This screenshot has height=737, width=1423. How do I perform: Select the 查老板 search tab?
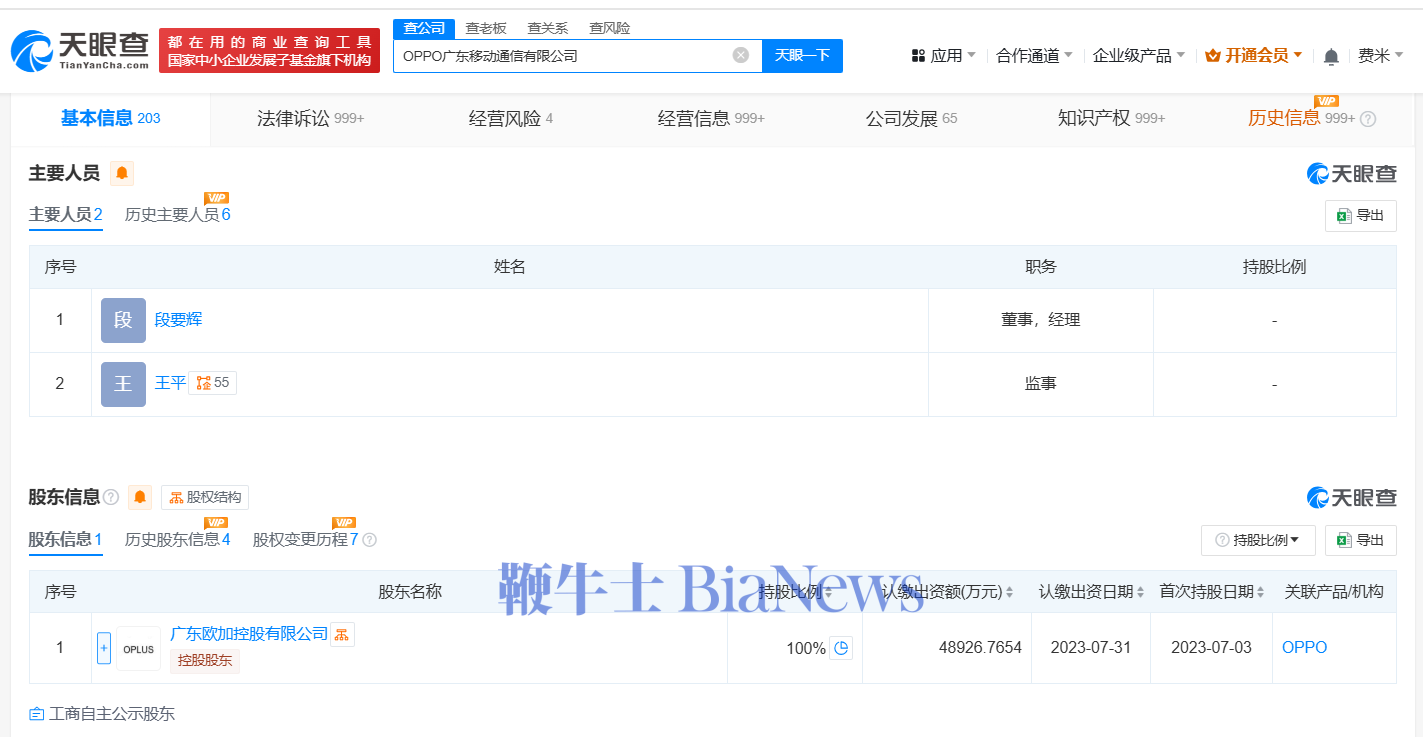click(x=486, y=28)
